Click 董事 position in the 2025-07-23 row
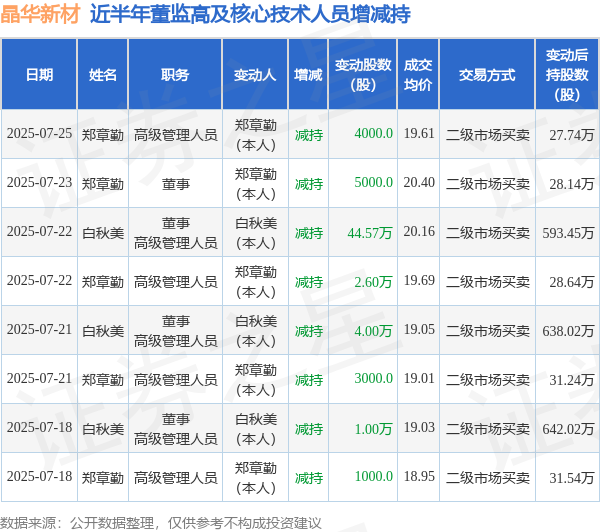The height and width of the screenshot is (532, 600). (x=176, y=184)
